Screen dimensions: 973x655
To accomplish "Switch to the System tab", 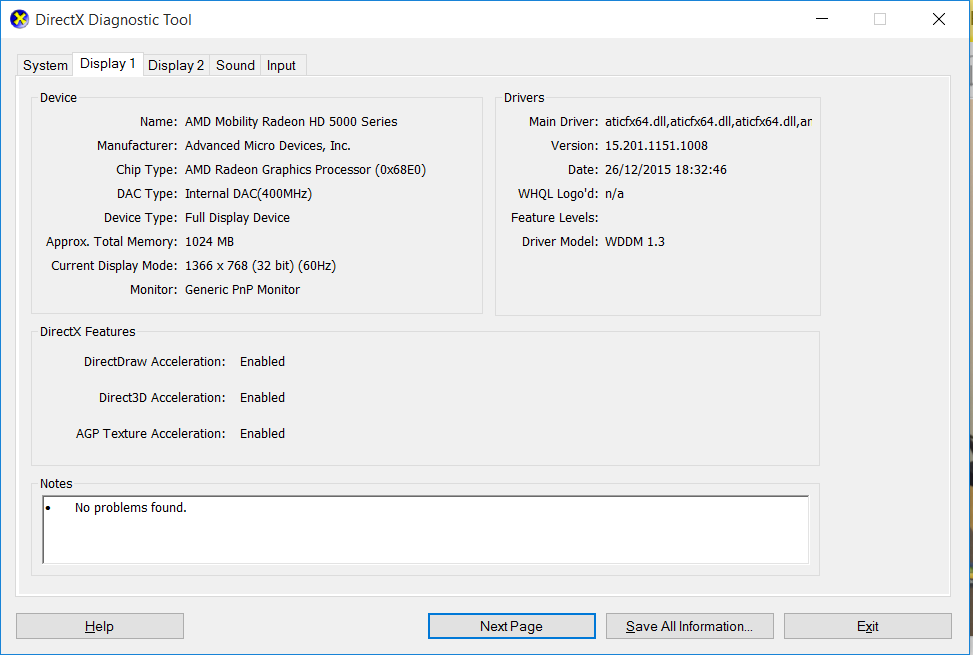I will tap(45, 65).
